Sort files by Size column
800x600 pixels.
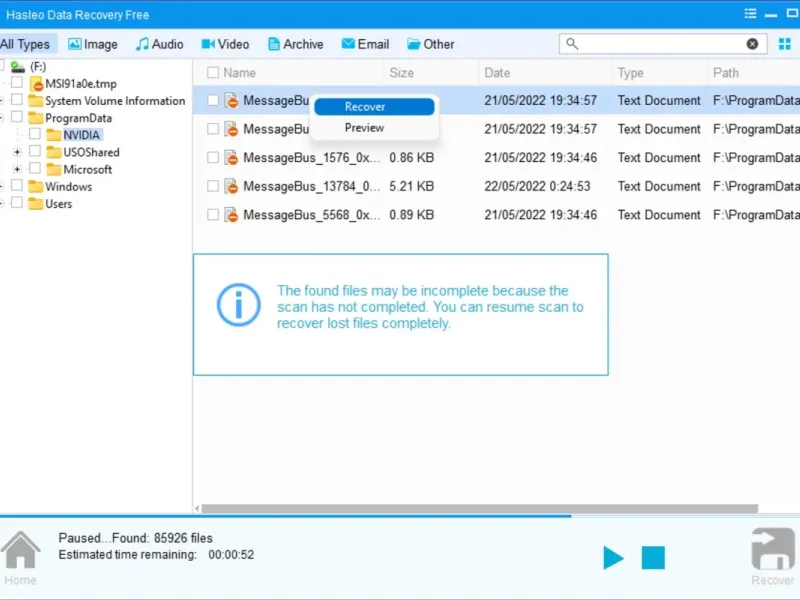402,73
